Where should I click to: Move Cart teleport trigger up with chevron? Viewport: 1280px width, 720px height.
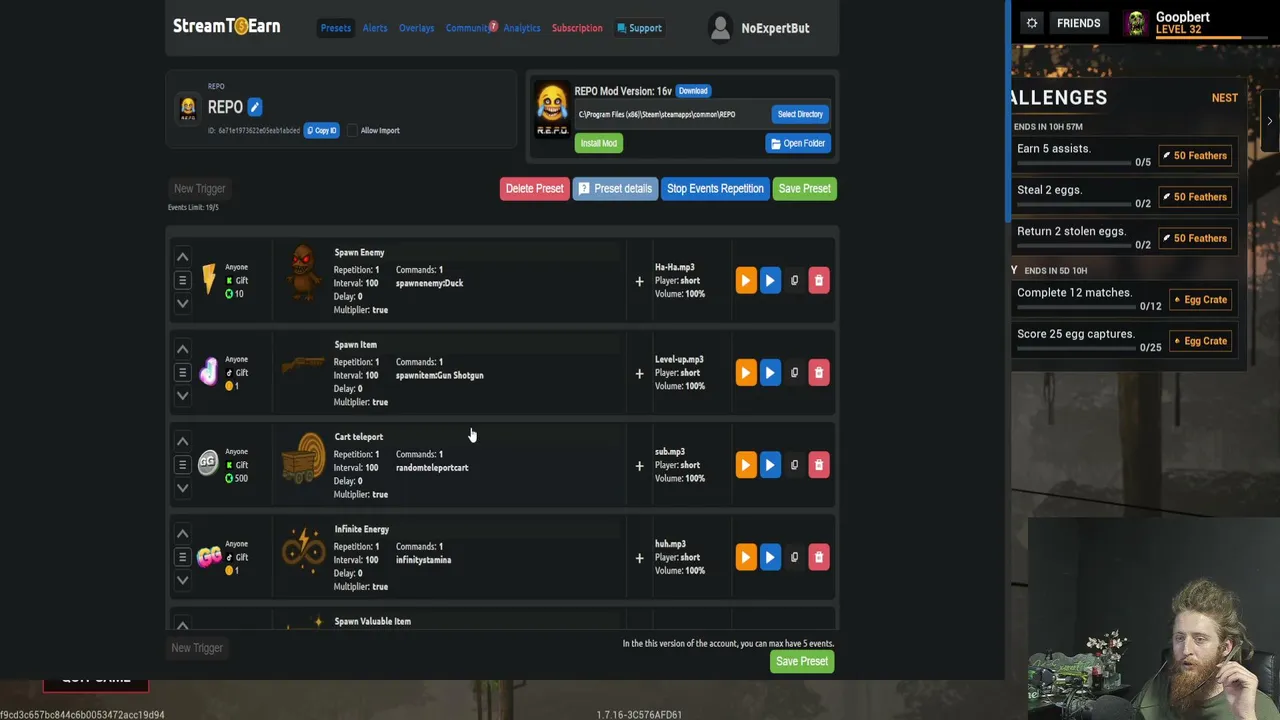pyautogui.click(x=182, y=442)
